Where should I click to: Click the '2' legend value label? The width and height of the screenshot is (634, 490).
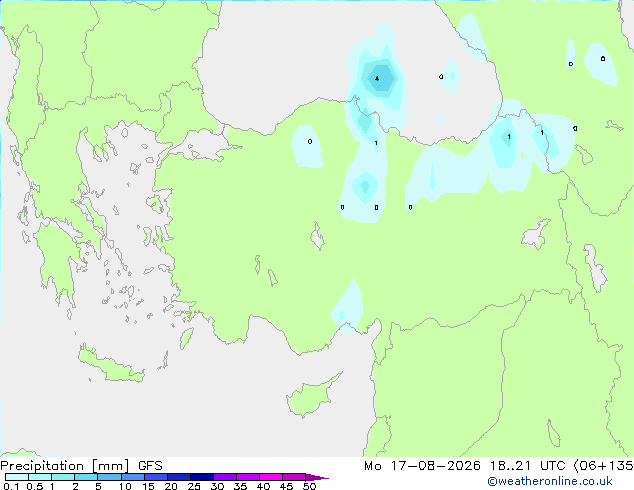click(75, 486)
